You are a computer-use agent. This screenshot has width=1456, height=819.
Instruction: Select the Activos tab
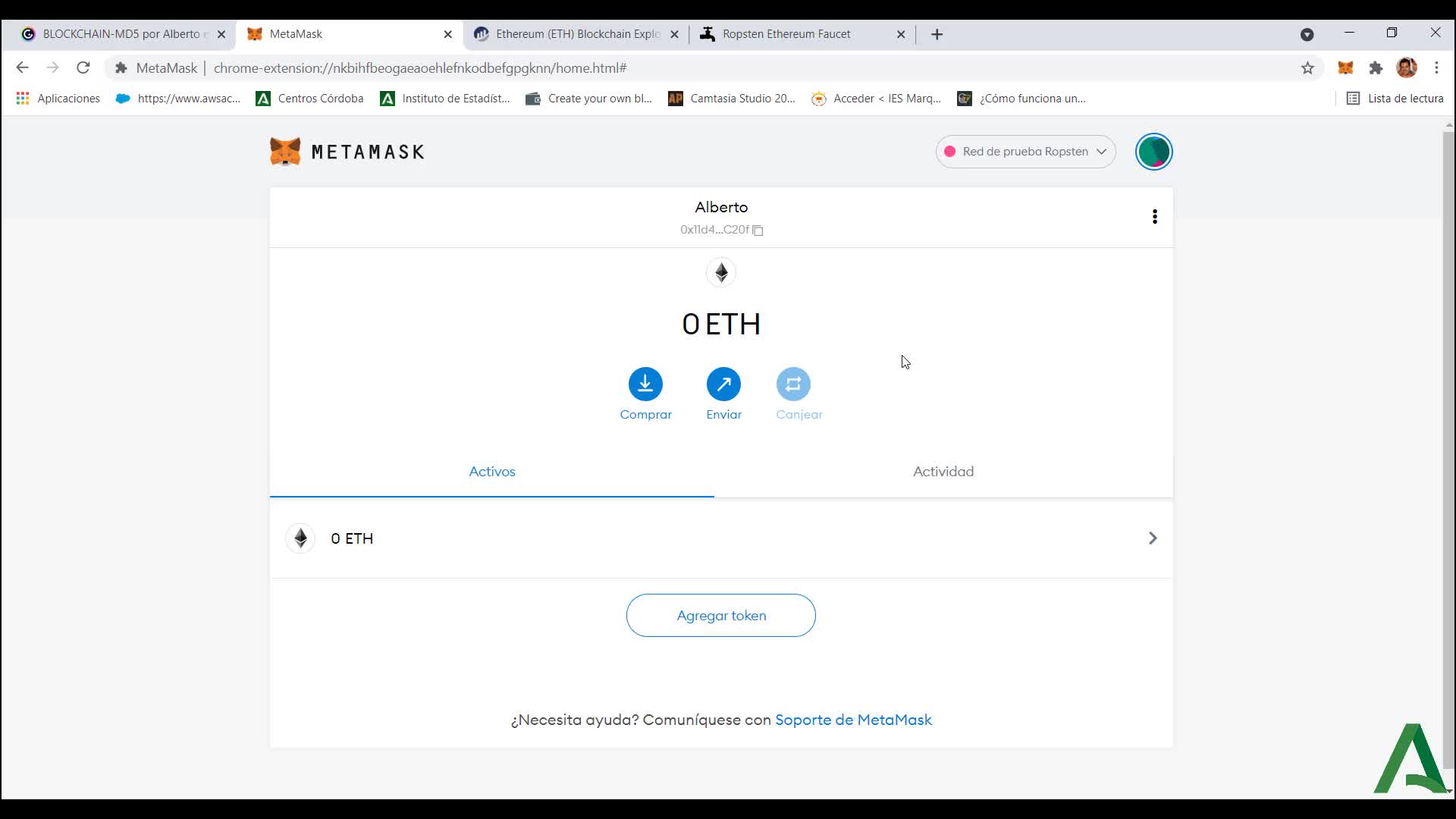click(x=491, y=471)
